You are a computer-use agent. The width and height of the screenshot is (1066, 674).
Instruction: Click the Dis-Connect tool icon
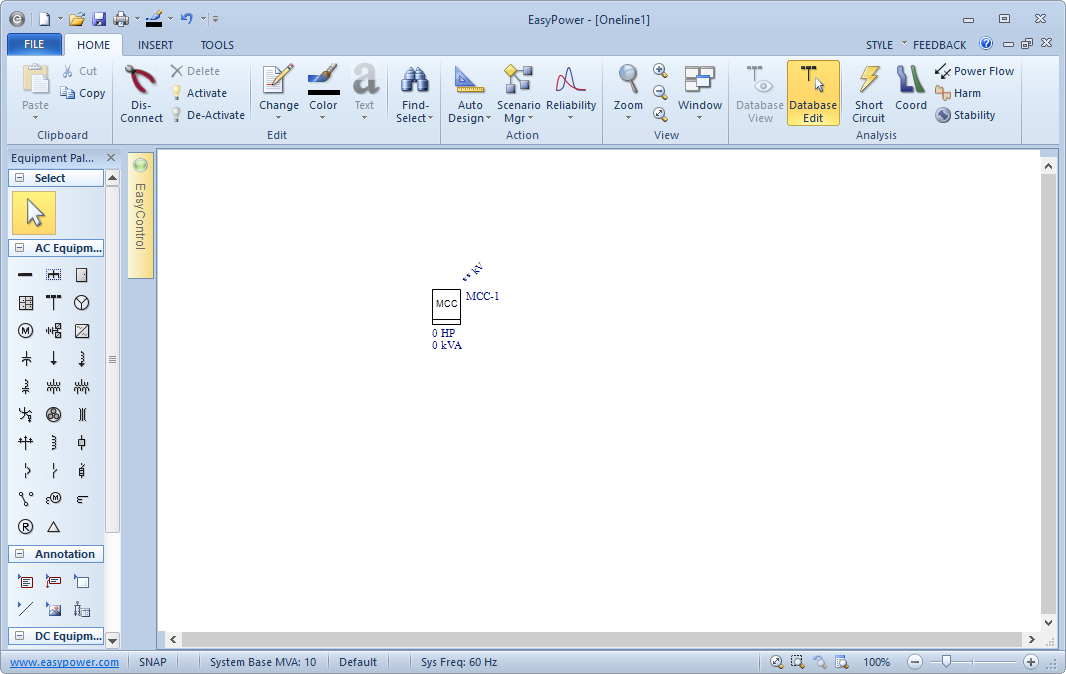142,92
